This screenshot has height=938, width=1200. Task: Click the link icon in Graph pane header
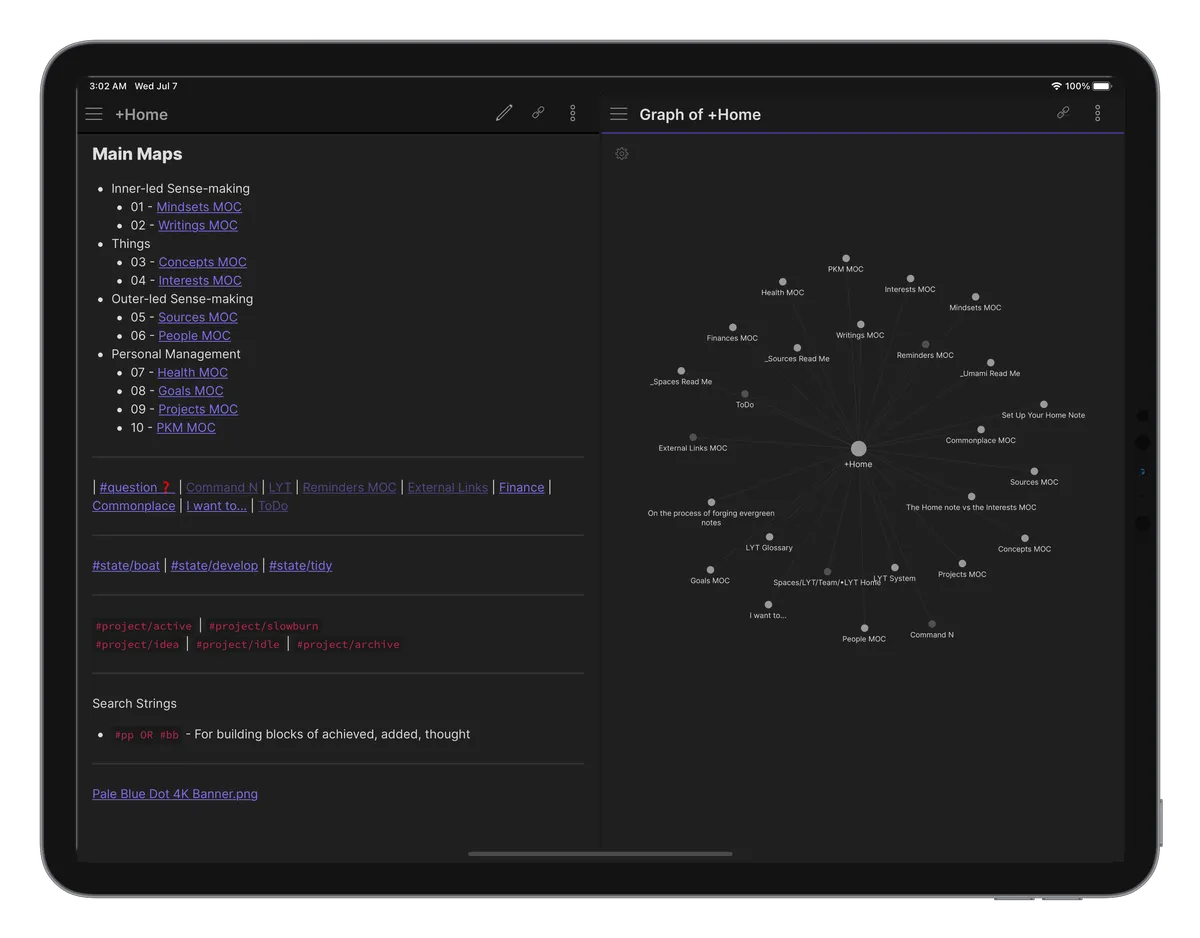pos(1063,113)
